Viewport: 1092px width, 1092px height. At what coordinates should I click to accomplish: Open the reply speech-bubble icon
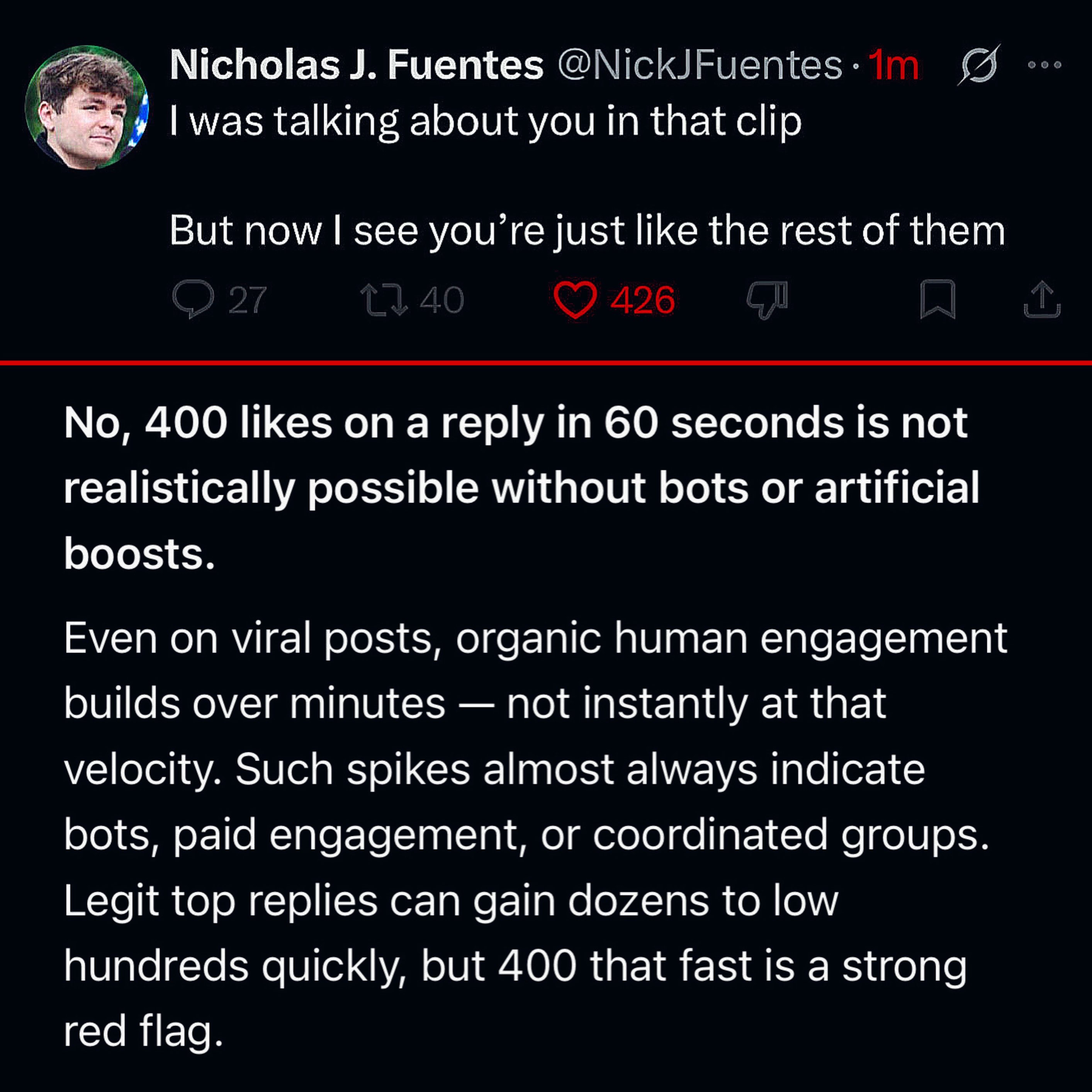point(193,300)
